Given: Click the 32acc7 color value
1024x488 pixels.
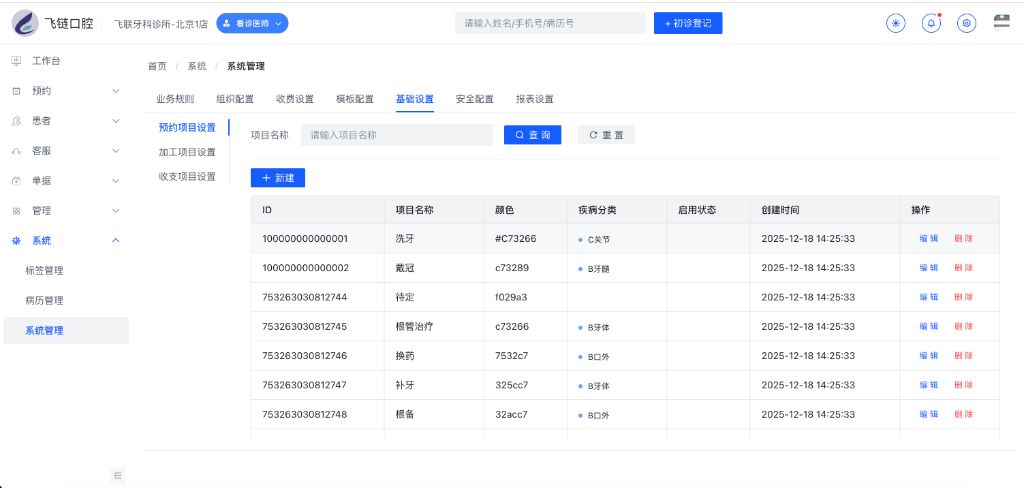Looking at the screenshot, I should pyautogui.click(x=512, y=414).
